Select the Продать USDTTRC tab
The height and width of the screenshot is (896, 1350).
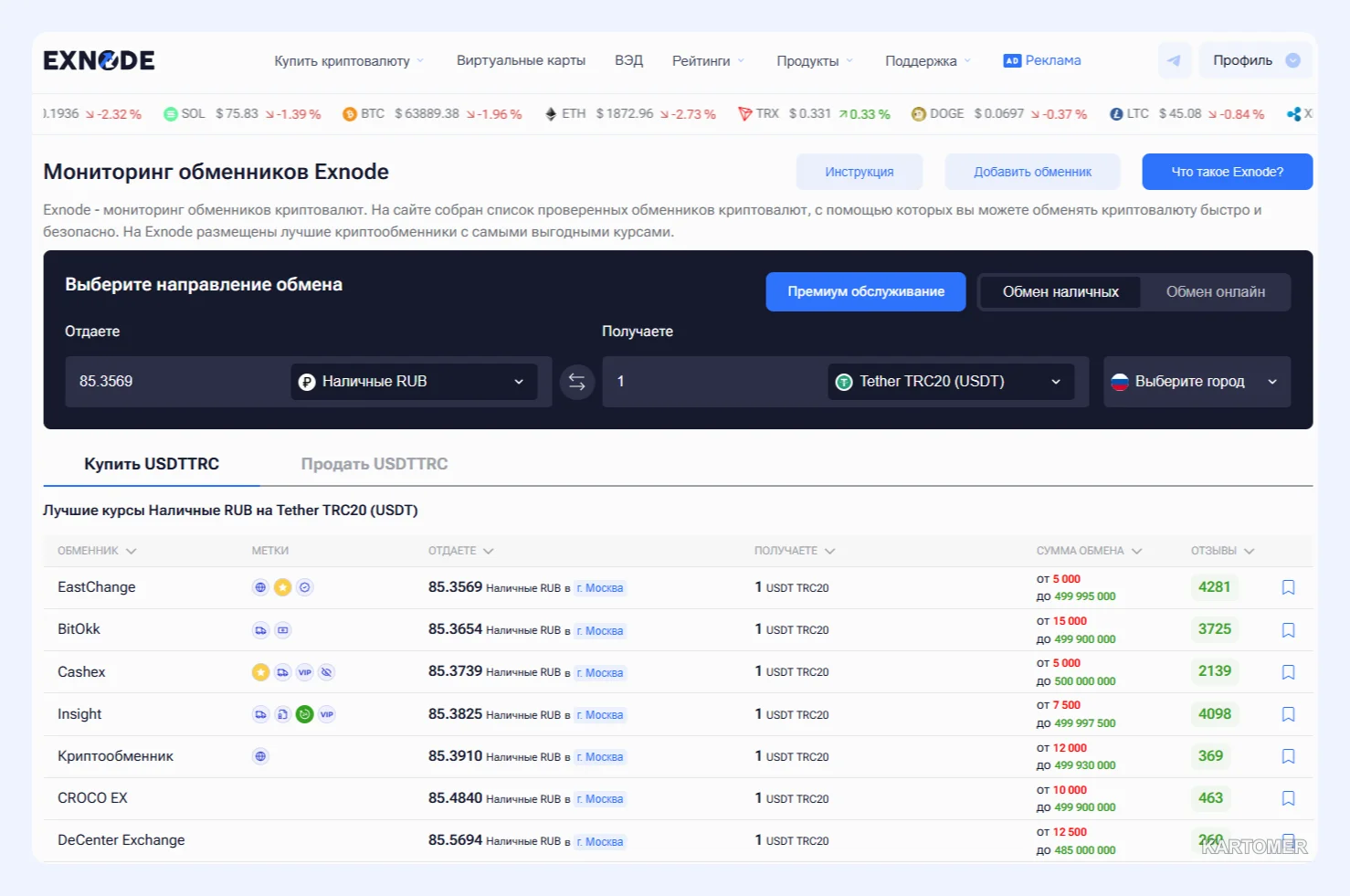374,464
